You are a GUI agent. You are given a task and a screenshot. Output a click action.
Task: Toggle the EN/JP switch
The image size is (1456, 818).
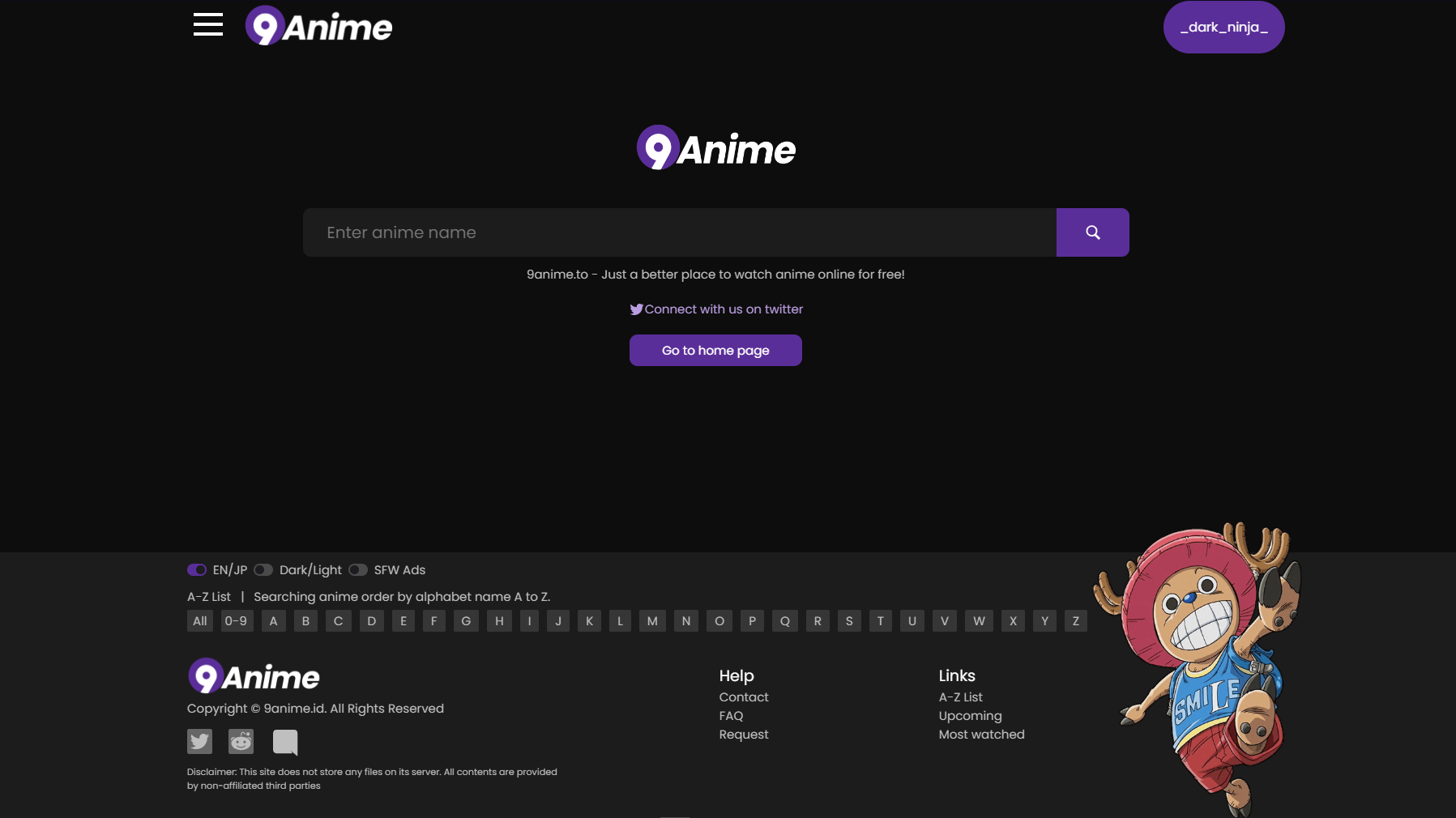coord(197,570)
